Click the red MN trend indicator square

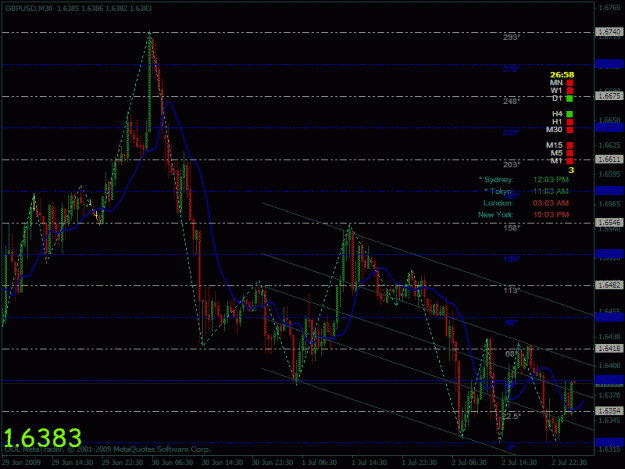tap(570, 83)
